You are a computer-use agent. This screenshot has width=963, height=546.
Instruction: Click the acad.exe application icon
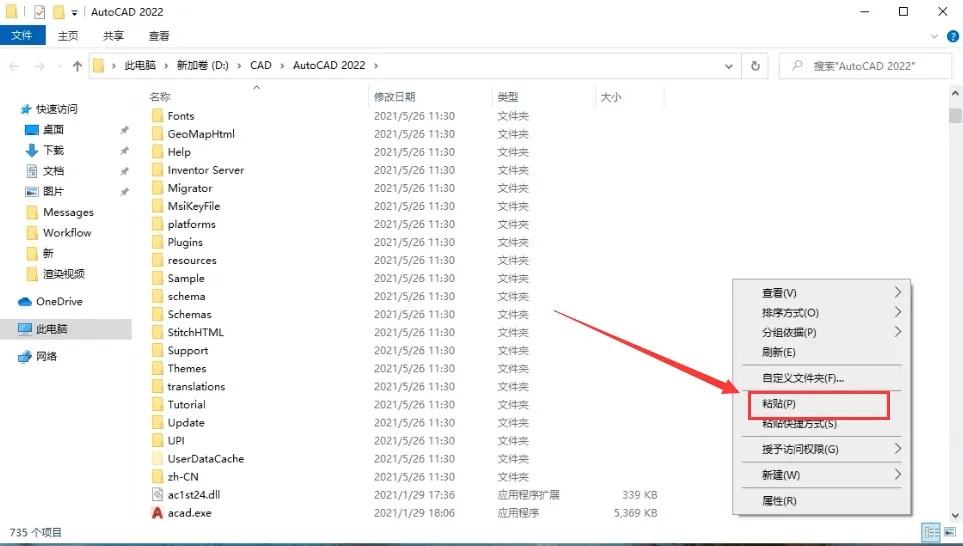(157, 513)
